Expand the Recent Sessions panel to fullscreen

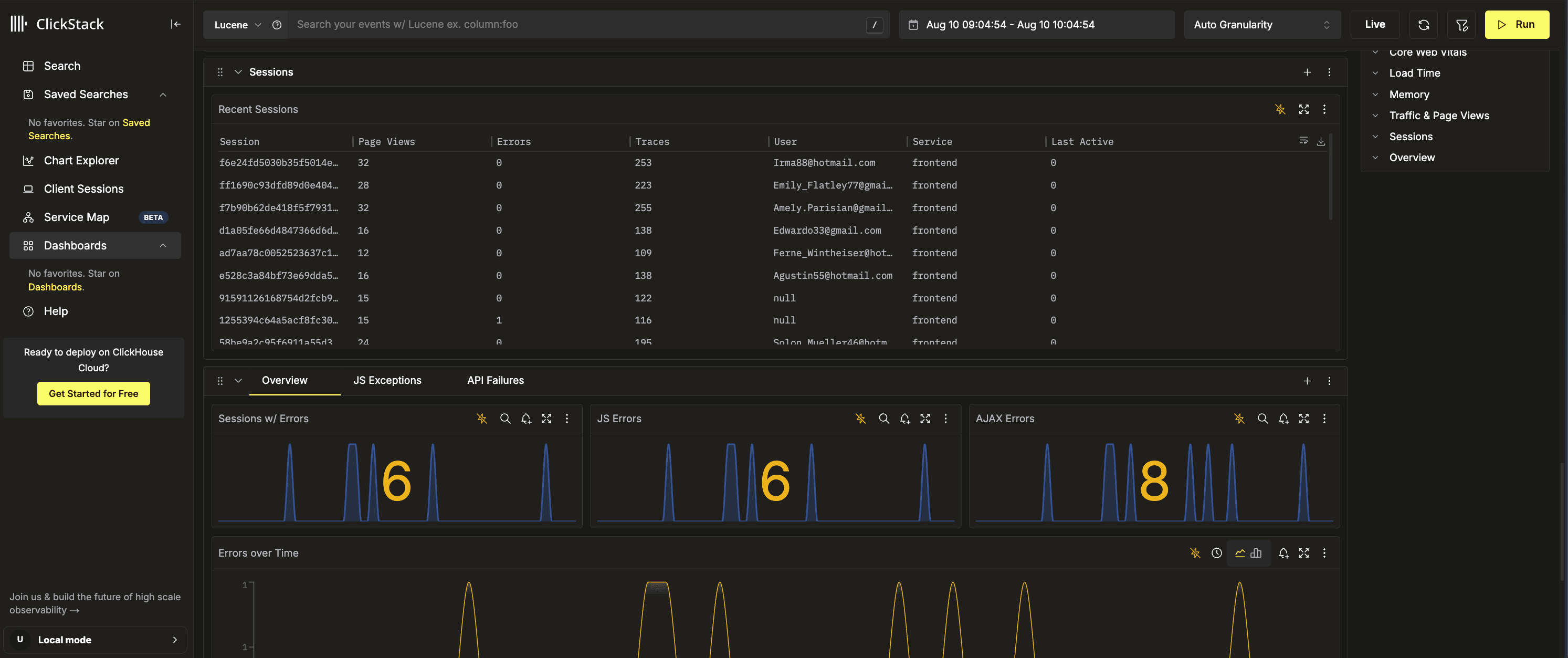pos(1304,110)
